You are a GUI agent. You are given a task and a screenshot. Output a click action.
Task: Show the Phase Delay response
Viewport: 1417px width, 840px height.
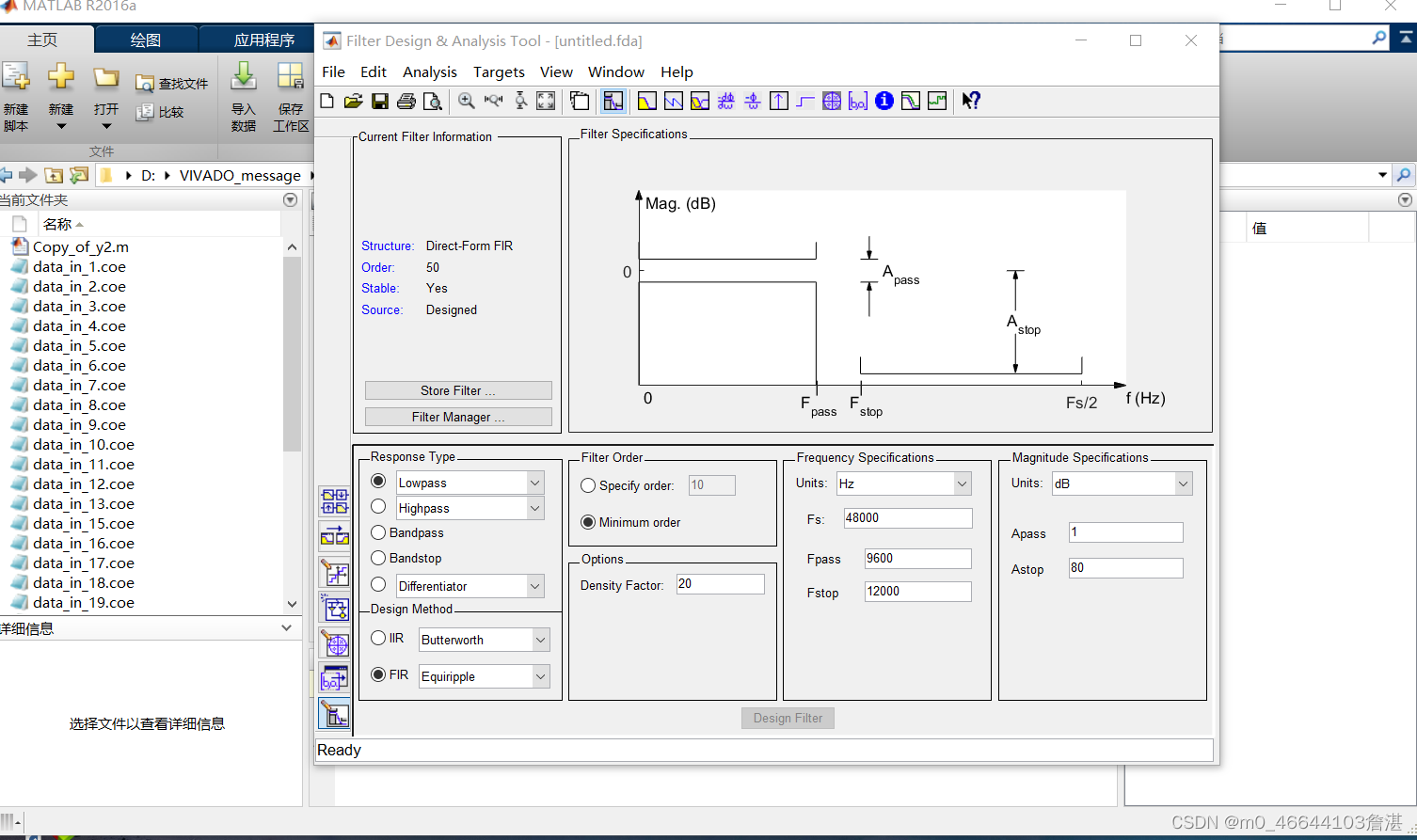pyautogui.click(x=752, y=101)
